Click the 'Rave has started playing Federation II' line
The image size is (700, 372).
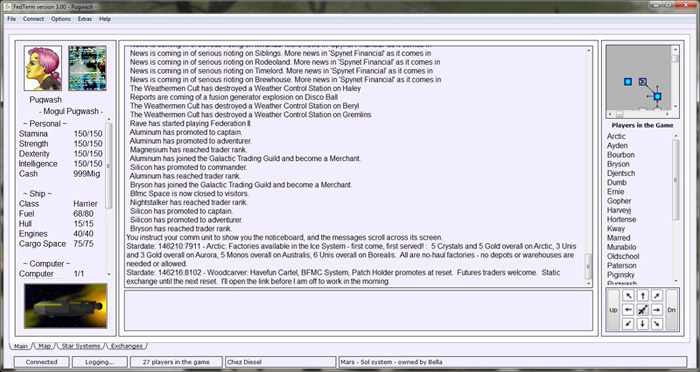191,123
